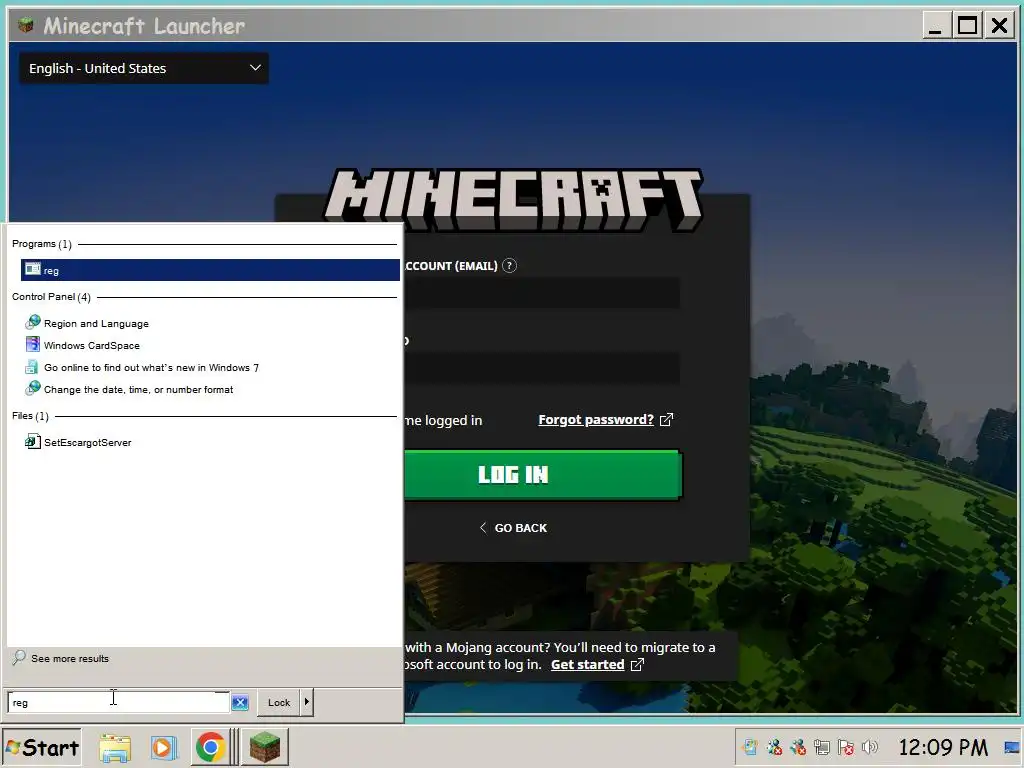Expand the shutdown options arrow beside Lock
Screen dimensions: 1024x768
[x=306, y=702]
